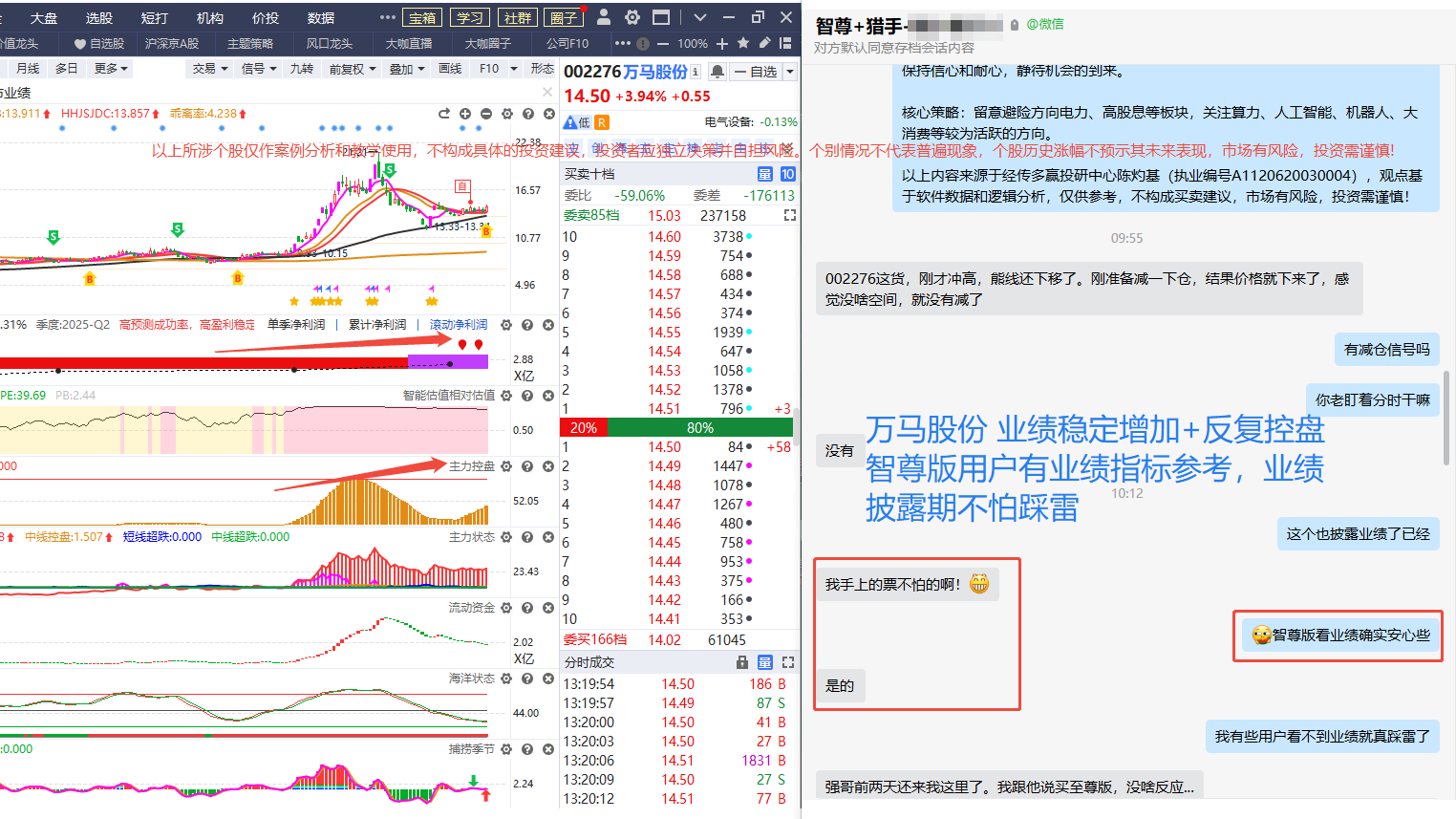Image resolution: width=1456 pixels, height=819 pixels.
Task: Click the blue 低 warning icon
Action: point(577,122)
